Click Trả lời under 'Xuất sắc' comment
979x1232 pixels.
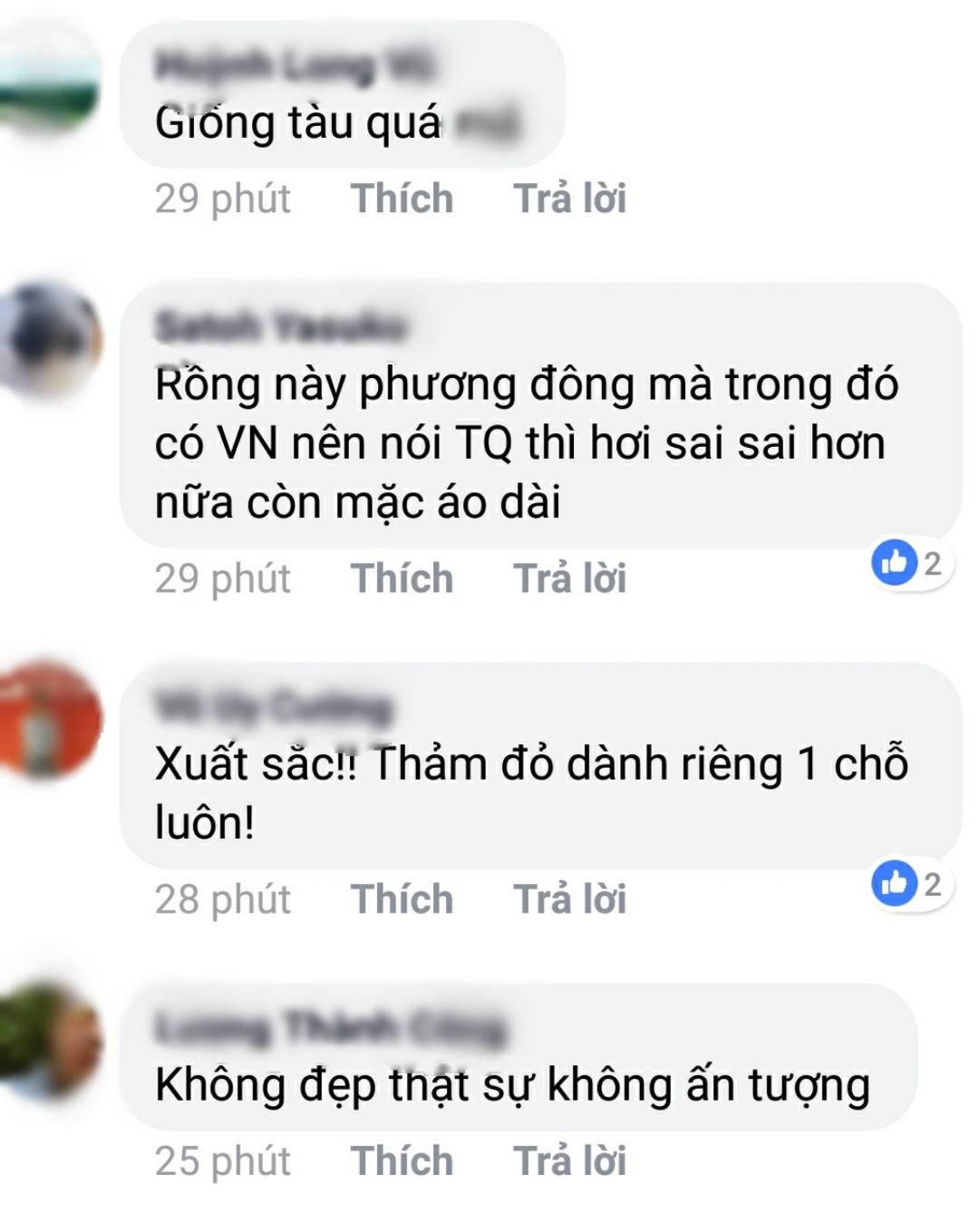click(569, 899)
